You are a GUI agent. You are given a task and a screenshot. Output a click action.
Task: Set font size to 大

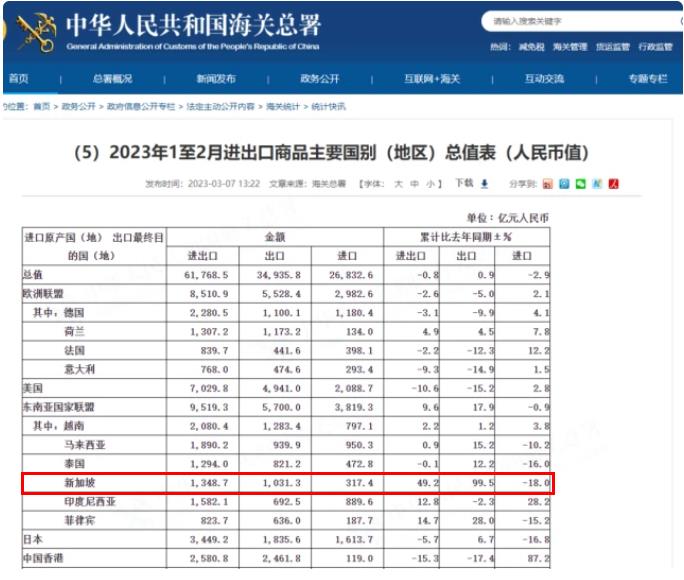coord(398,184)
